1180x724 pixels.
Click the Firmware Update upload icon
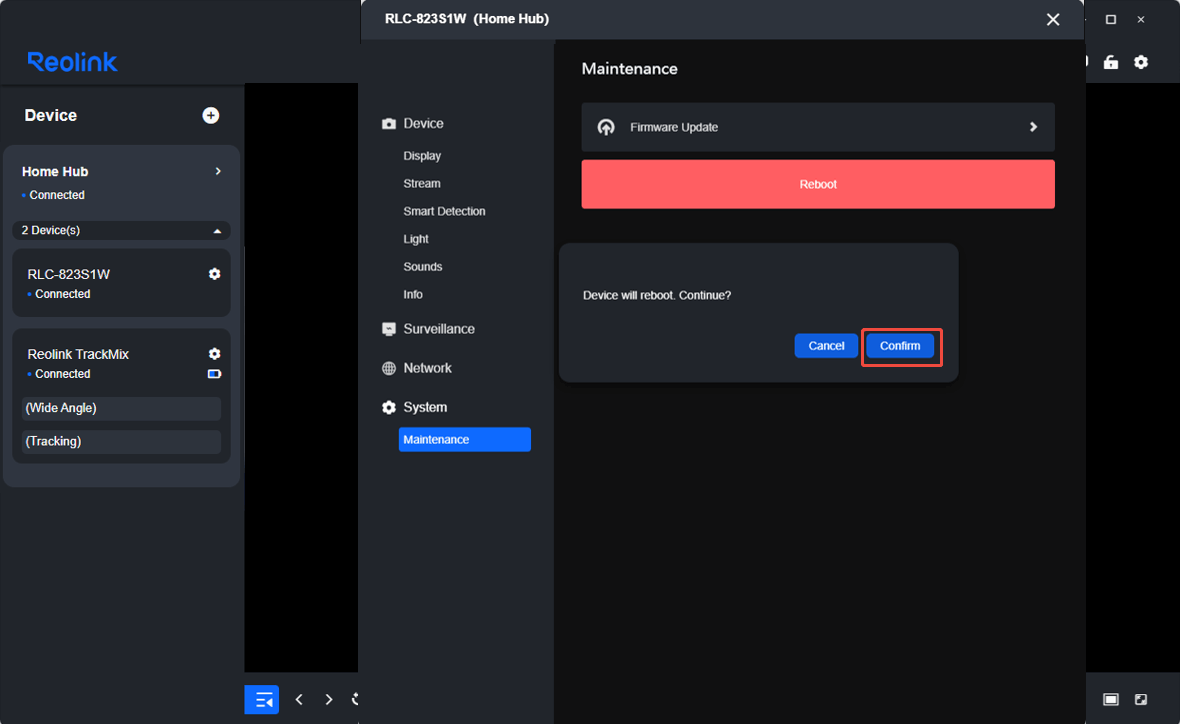[606, 127]
